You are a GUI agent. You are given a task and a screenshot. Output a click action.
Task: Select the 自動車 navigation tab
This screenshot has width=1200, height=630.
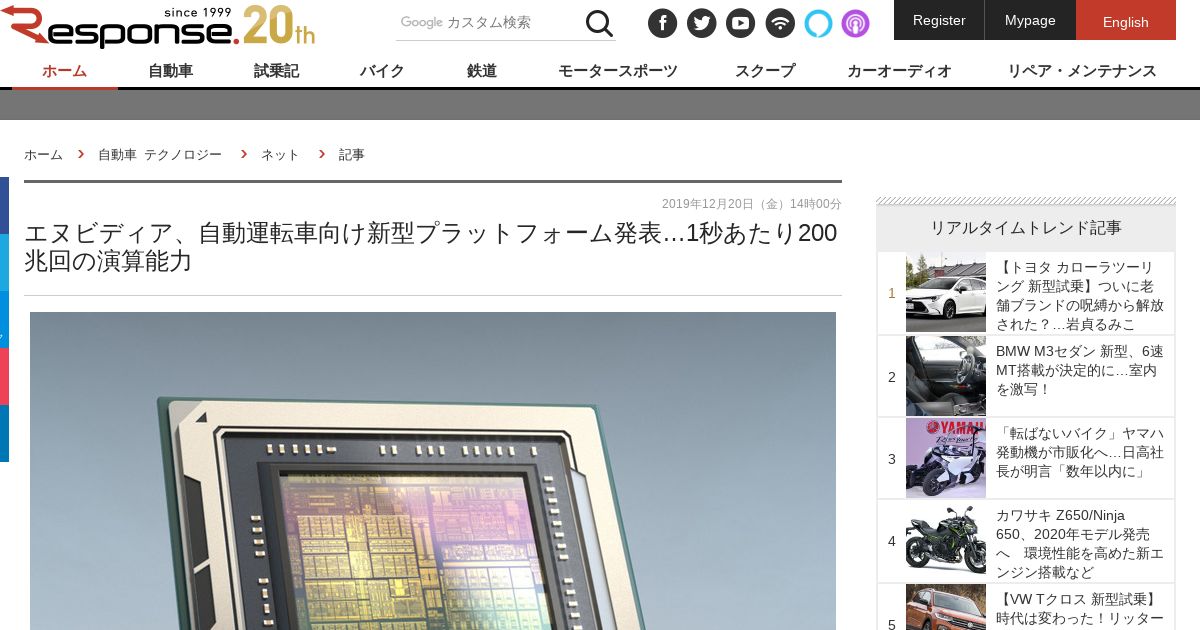[x=171, y=71]
